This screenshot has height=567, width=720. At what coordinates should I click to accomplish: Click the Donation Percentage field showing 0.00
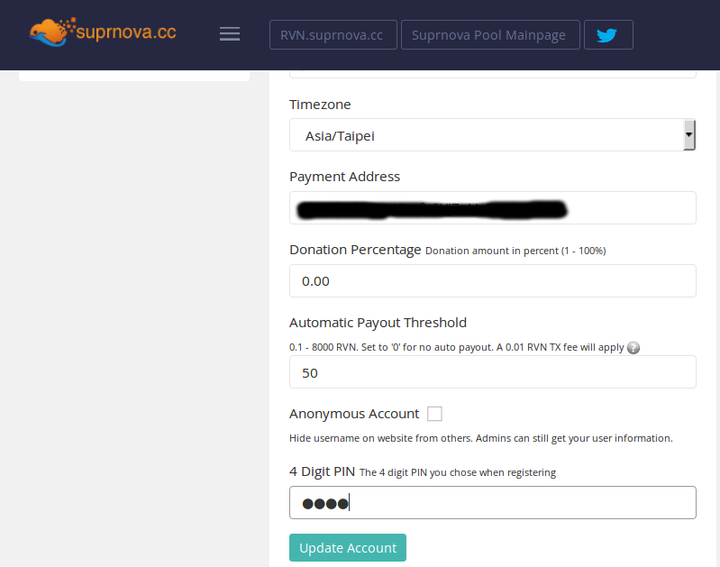[x=492, y=281]
